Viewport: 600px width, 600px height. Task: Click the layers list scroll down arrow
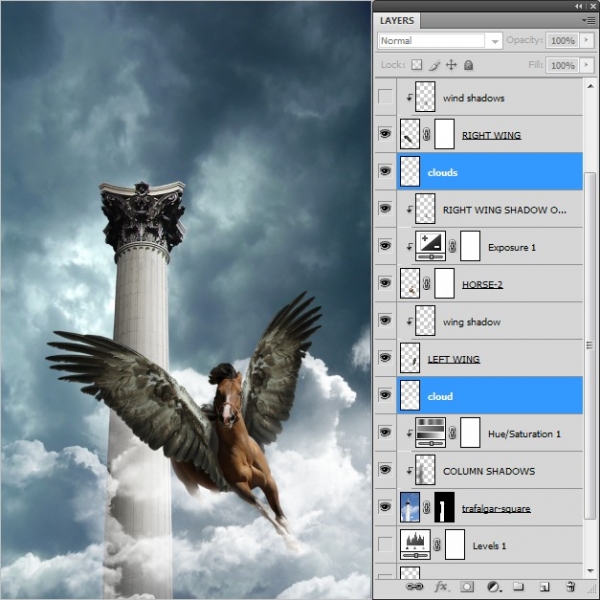(x=590, y=571)
